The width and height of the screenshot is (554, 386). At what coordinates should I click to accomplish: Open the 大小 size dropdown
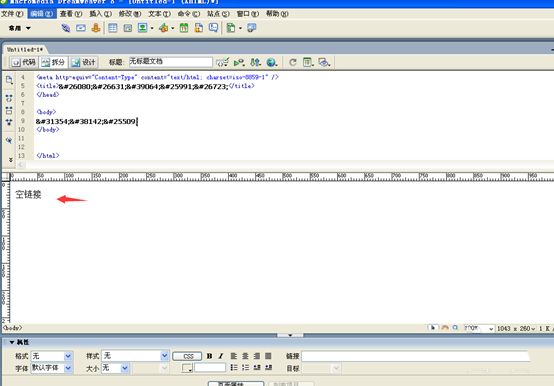pos(125,368)
